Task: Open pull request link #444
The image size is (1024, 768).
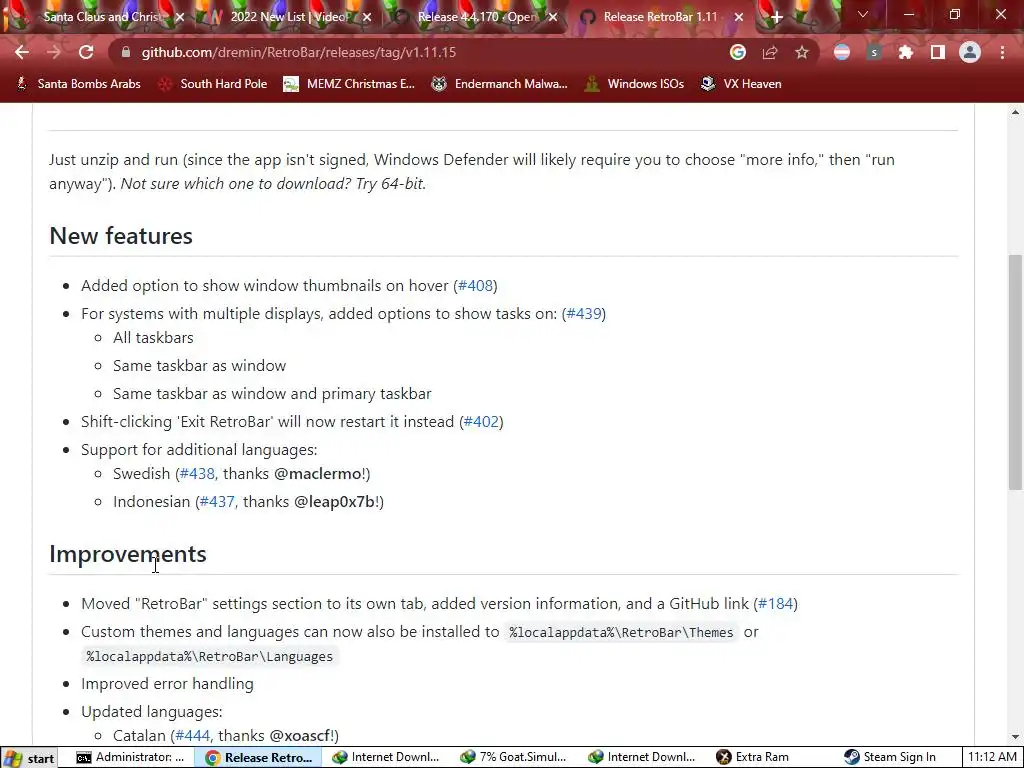Action: pos(193,735)
